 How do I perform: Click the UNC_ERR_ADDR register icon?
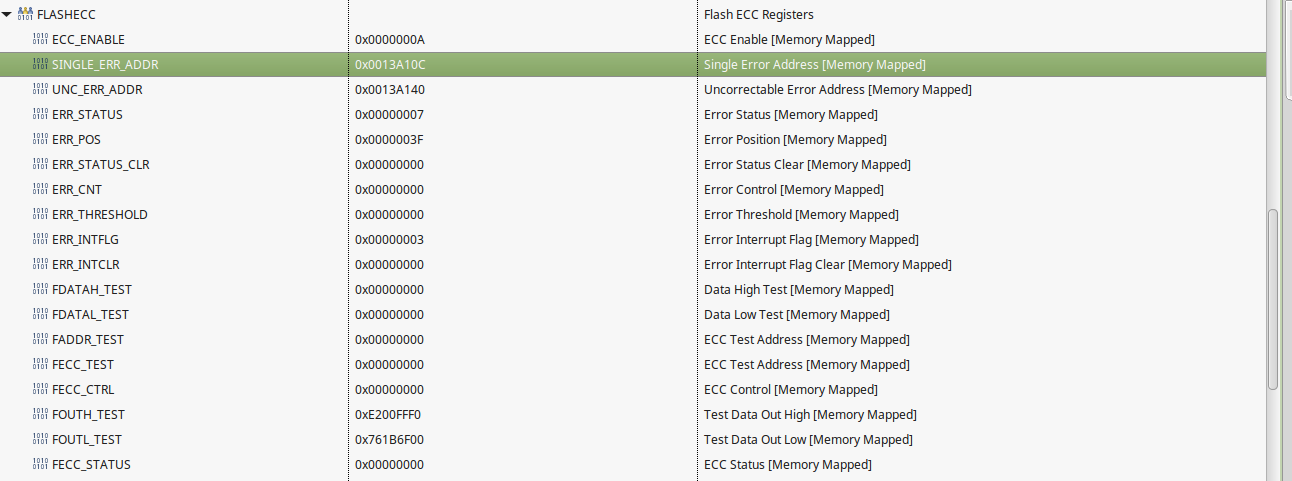tap(40, 89)
